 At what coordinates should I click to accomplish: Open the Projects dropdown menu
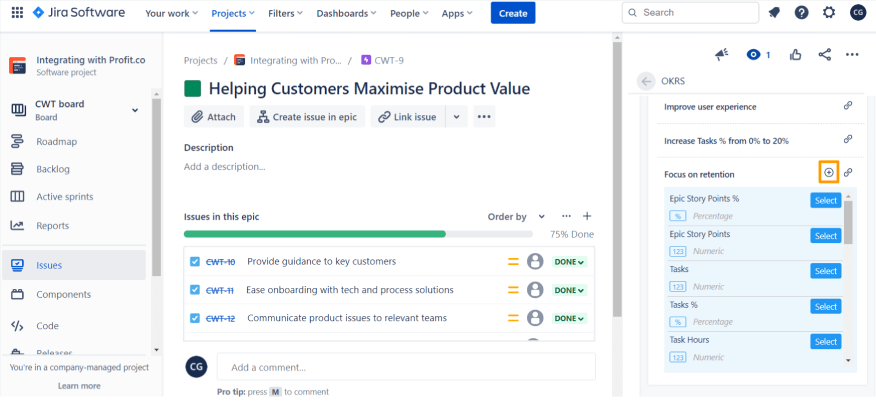click(x=233, y=13)
